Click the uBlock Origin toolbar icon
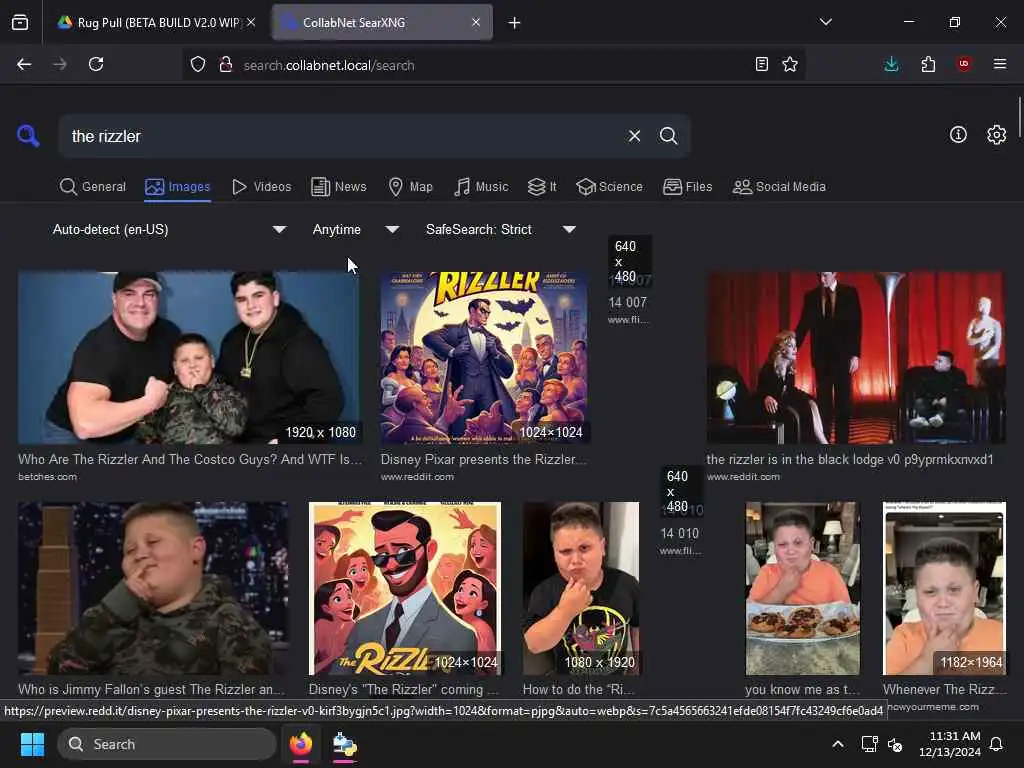This screenshot has height=768, width=1024. click(x=964, y=63)
